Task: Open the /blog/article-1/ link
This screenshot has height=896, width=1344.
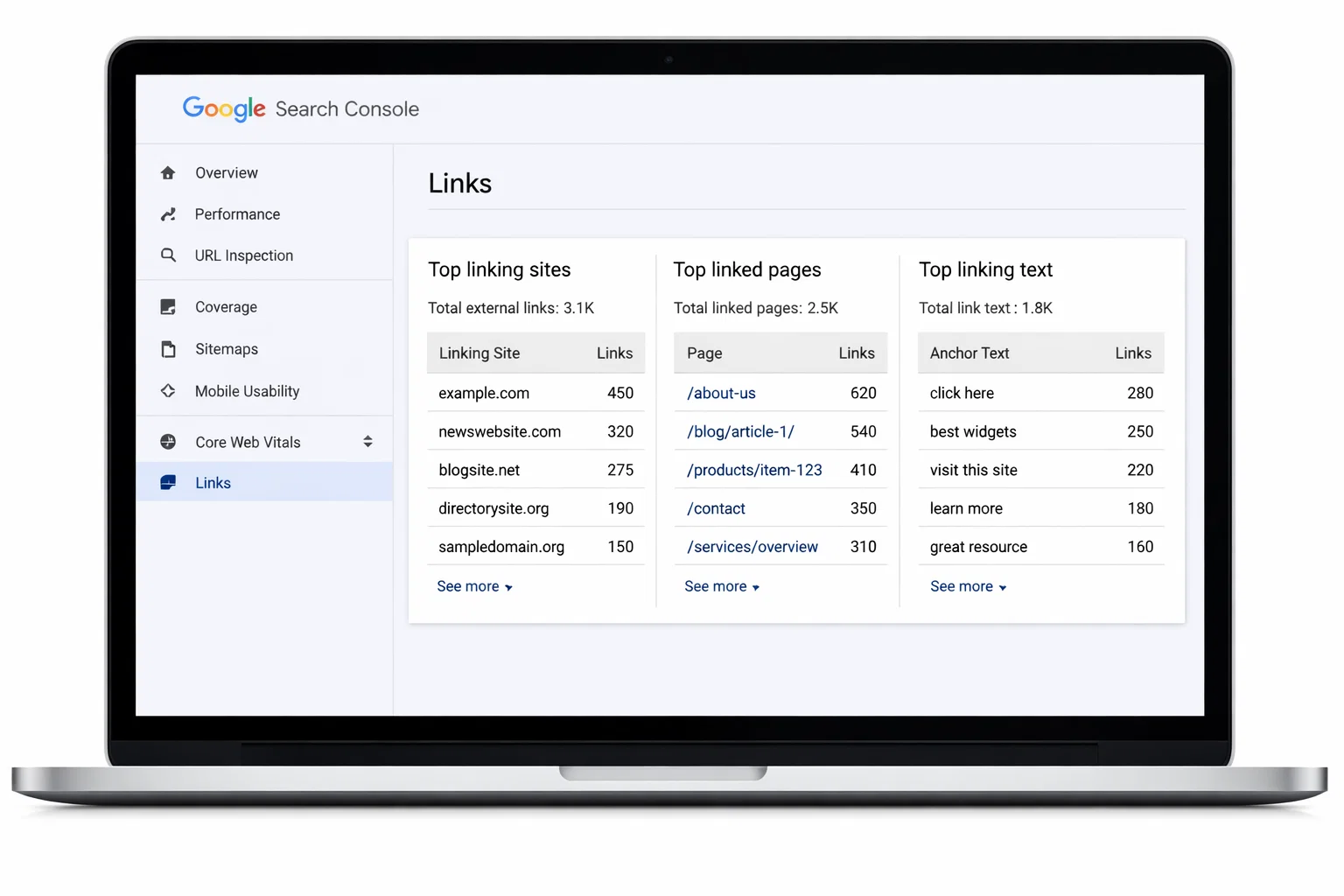Action: (739, 431)
